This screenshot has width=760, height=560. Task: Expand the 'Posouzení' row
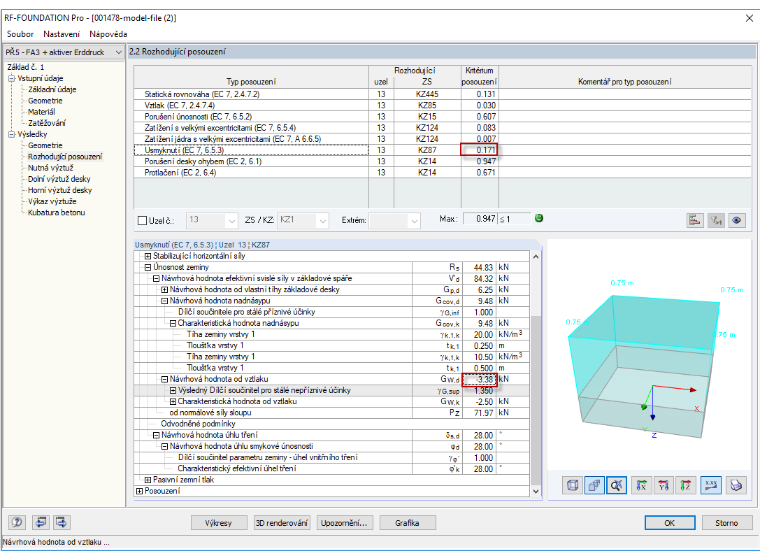pos(140,491)
